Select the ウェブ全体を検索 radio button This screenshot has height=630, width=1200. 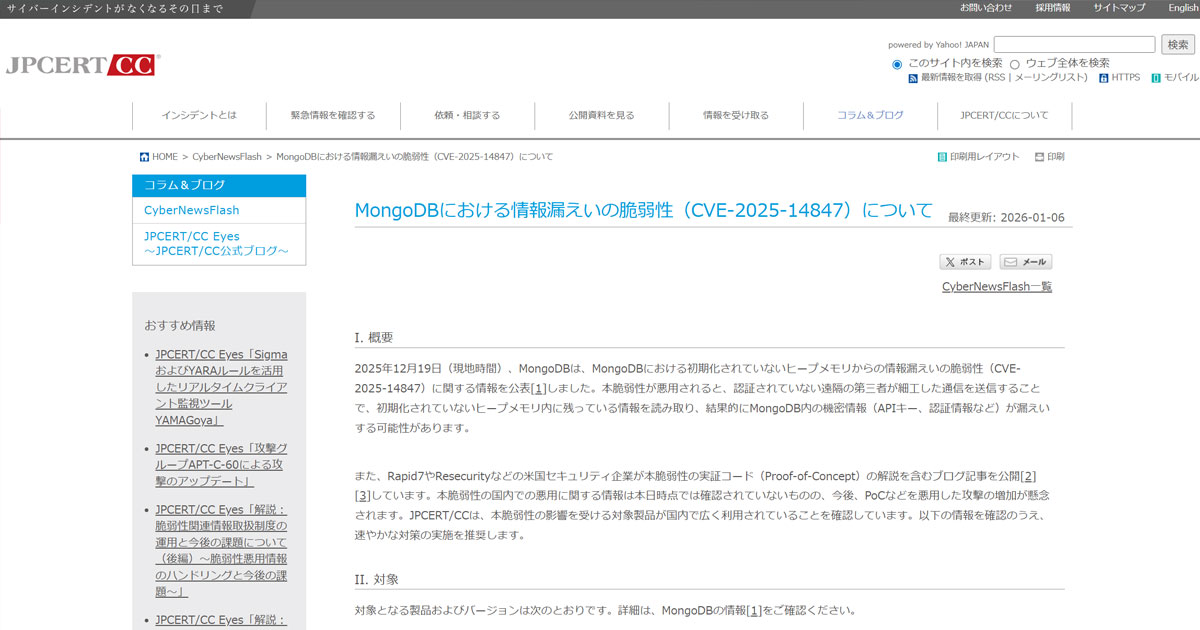pos(1015,64)
